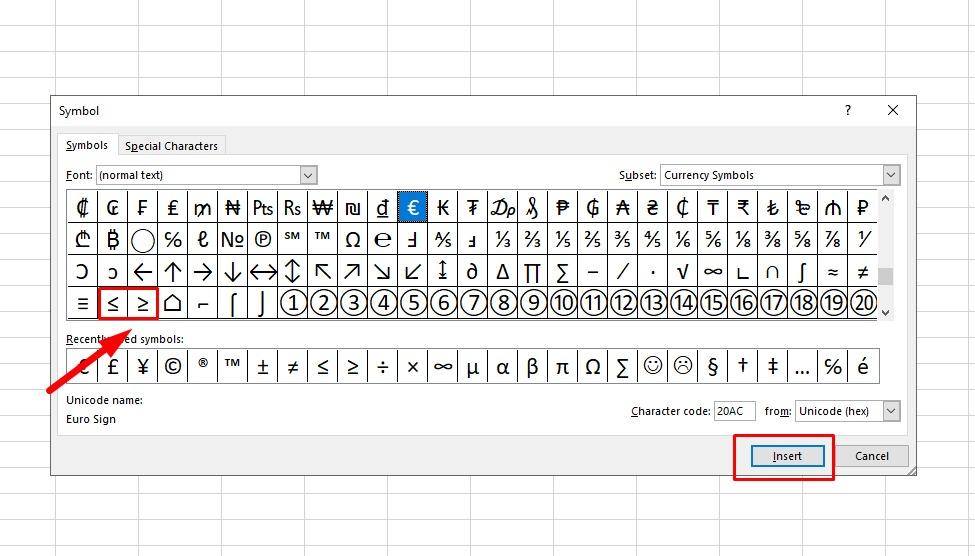Select the Euro sign symbol
975x556 pixels.
[412, 207]
